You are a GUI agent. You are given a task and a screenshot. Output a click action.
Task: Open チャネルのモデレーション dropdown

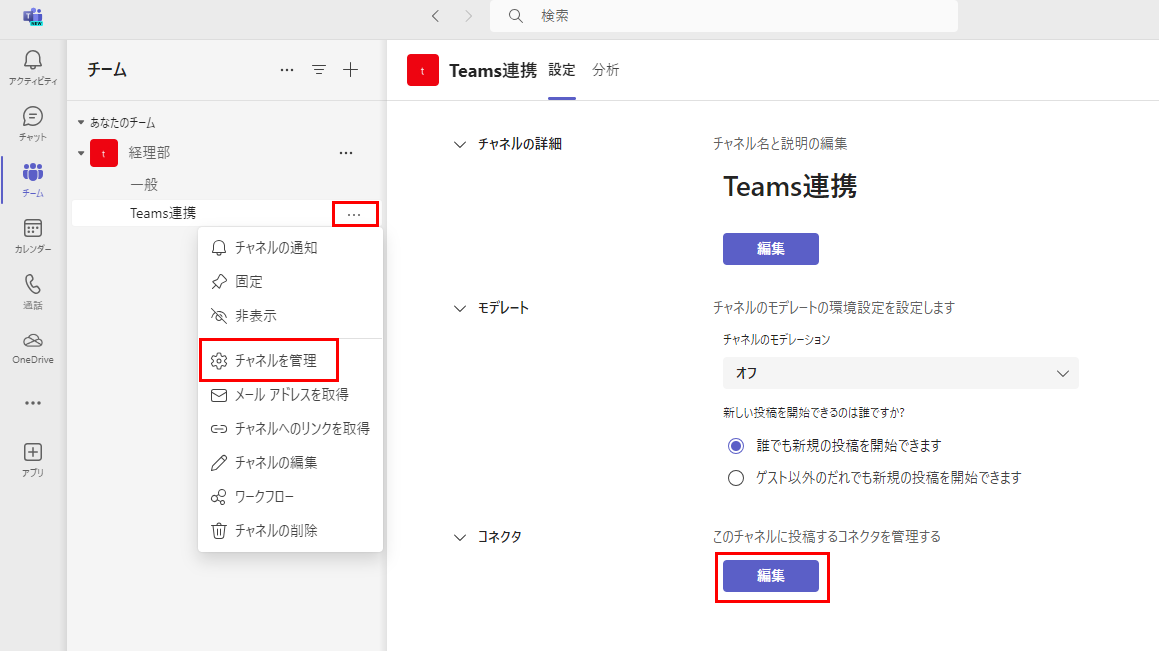pyautogui.click(x=900, y=374)
